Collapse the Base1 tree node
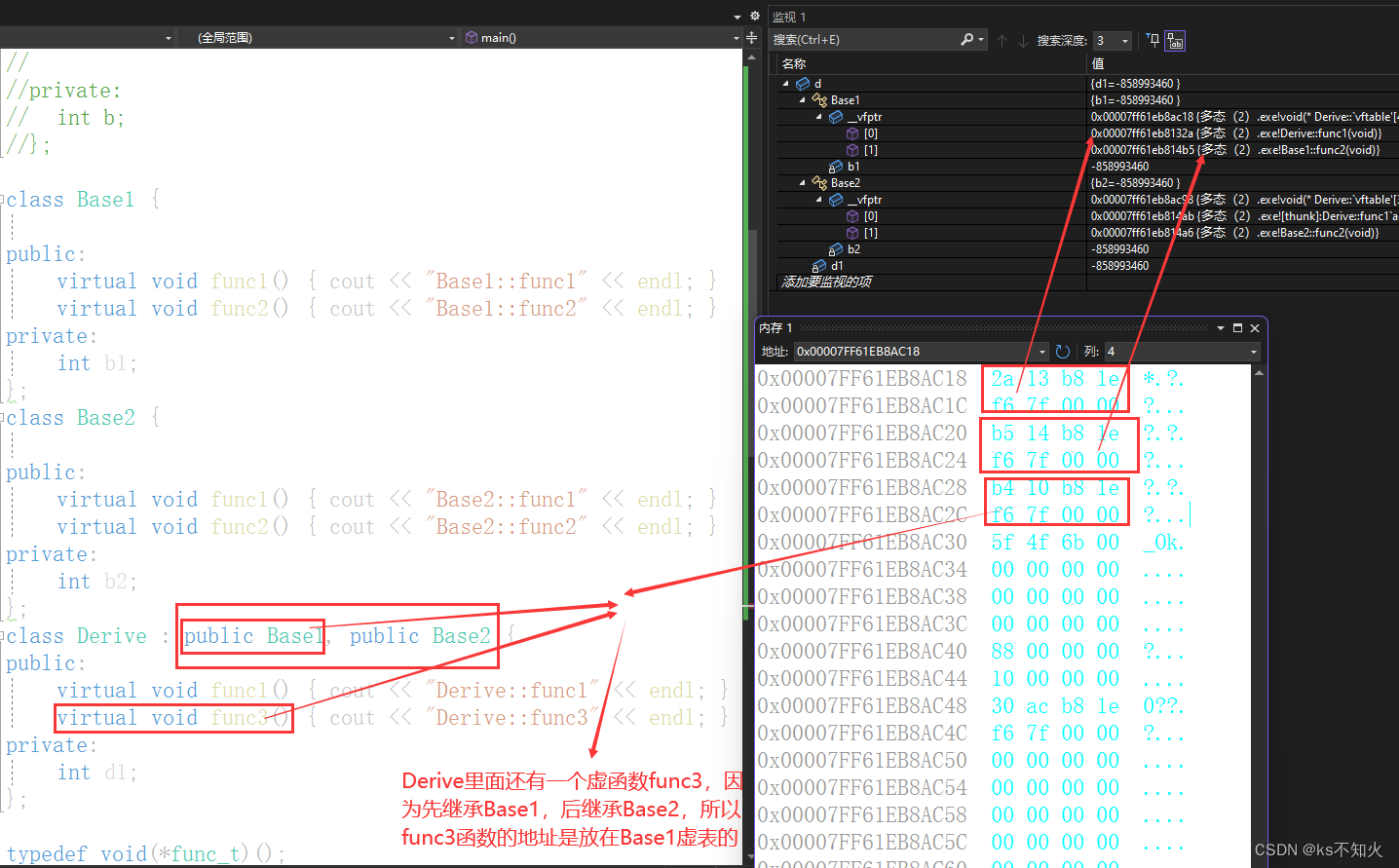Viewport: 1399px width, 868px height. [x=803, y=100]
